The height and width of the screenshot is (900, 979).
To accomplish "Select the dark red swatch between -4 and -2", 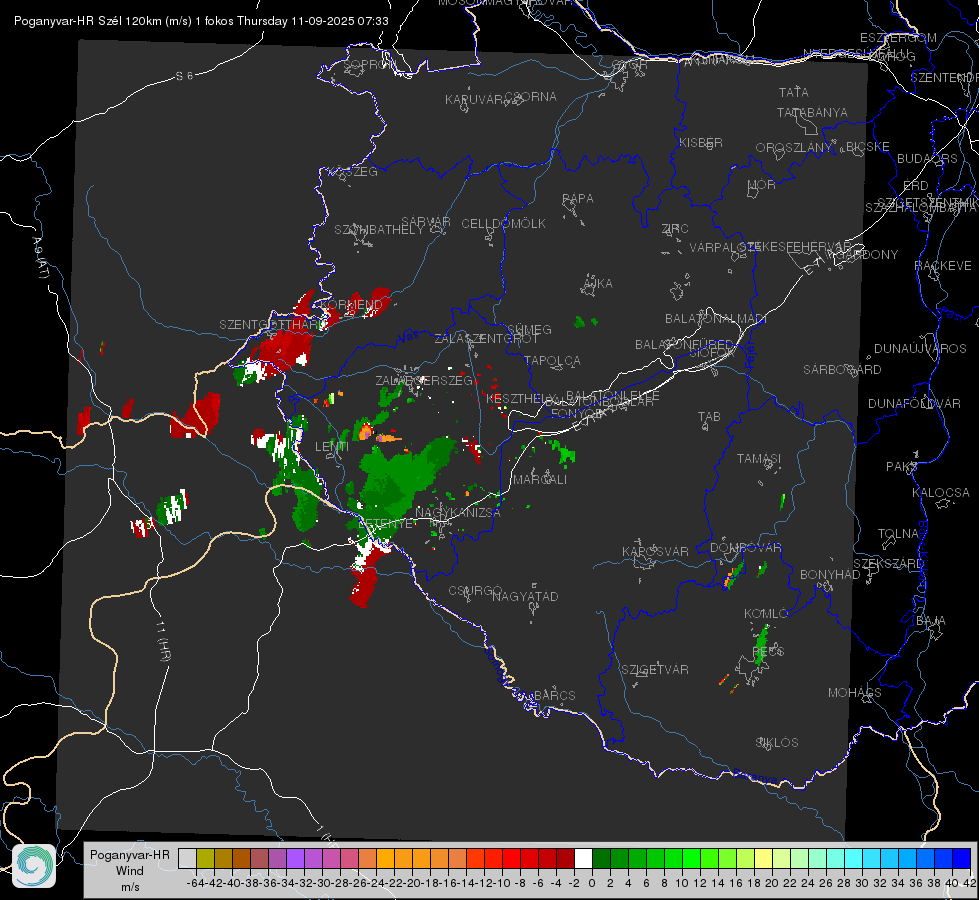I will click(565, 858).
